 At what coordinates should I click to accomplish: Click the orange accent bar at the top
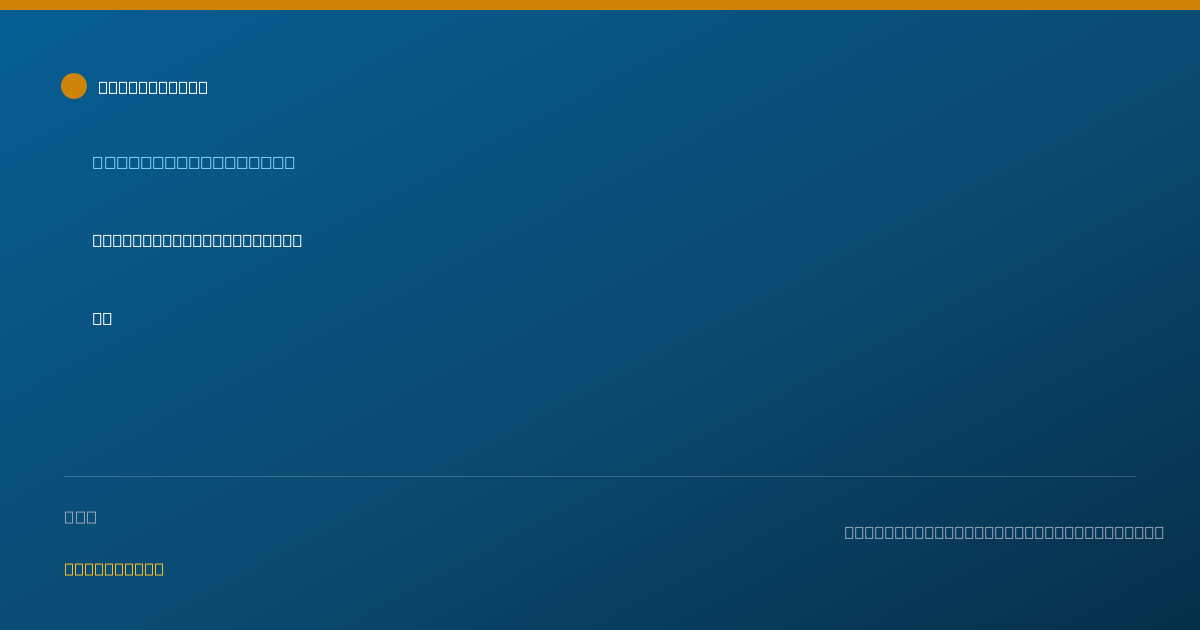point(600,5)
